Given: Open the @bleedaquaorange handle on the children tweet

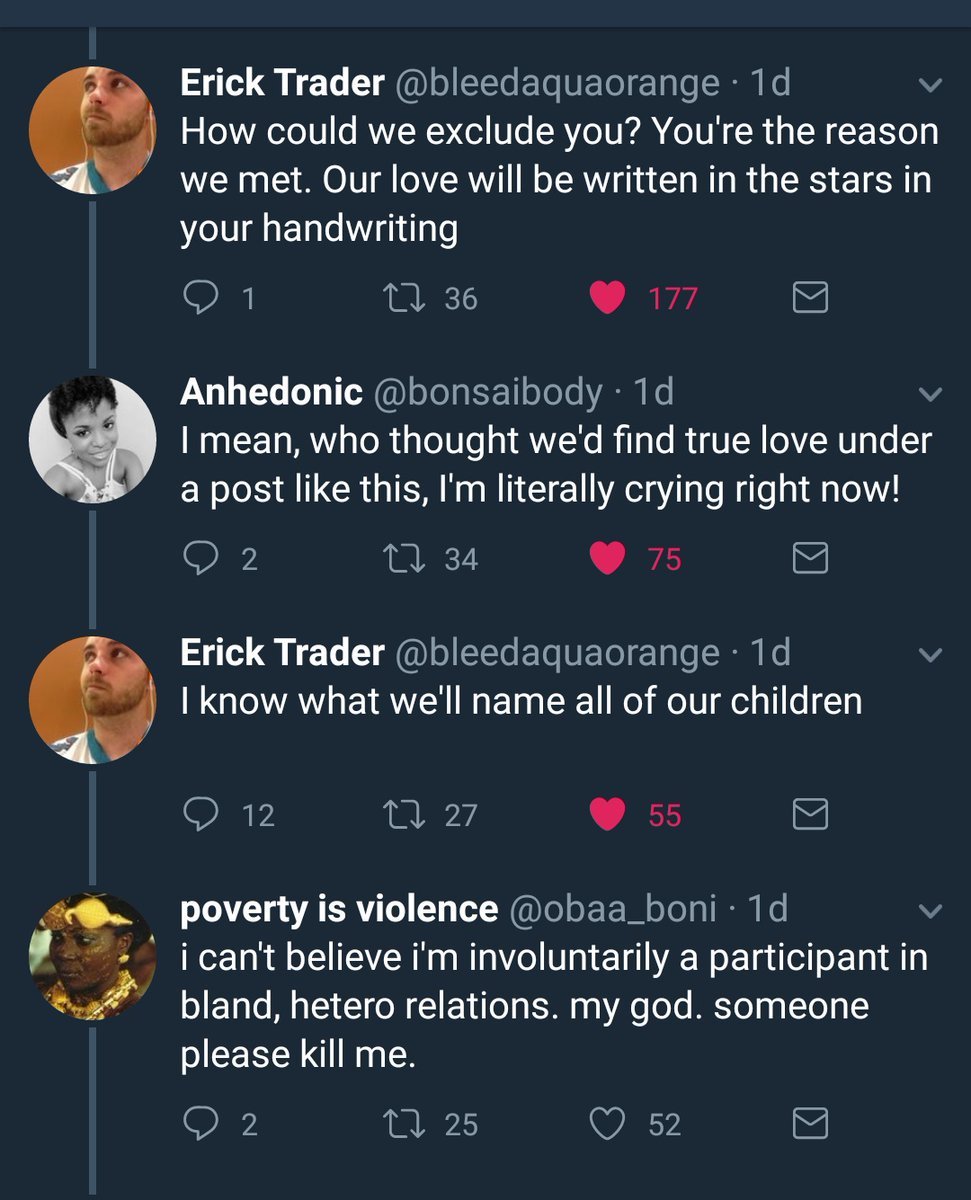Looking at the screenshot, I should pyautogui.click(x=558, y=653).
